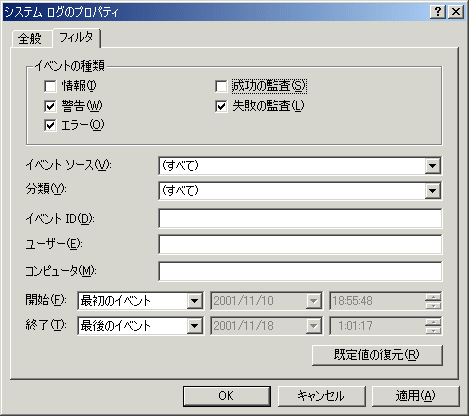Uncheck the 警告 checkbox
The height and width of the screenshot is (416, 469).
click(x=50, y=106)
